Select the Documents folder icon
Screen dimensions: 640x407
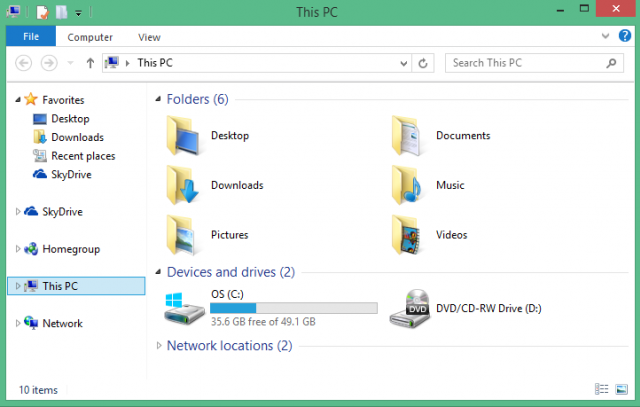coord(407,136)
